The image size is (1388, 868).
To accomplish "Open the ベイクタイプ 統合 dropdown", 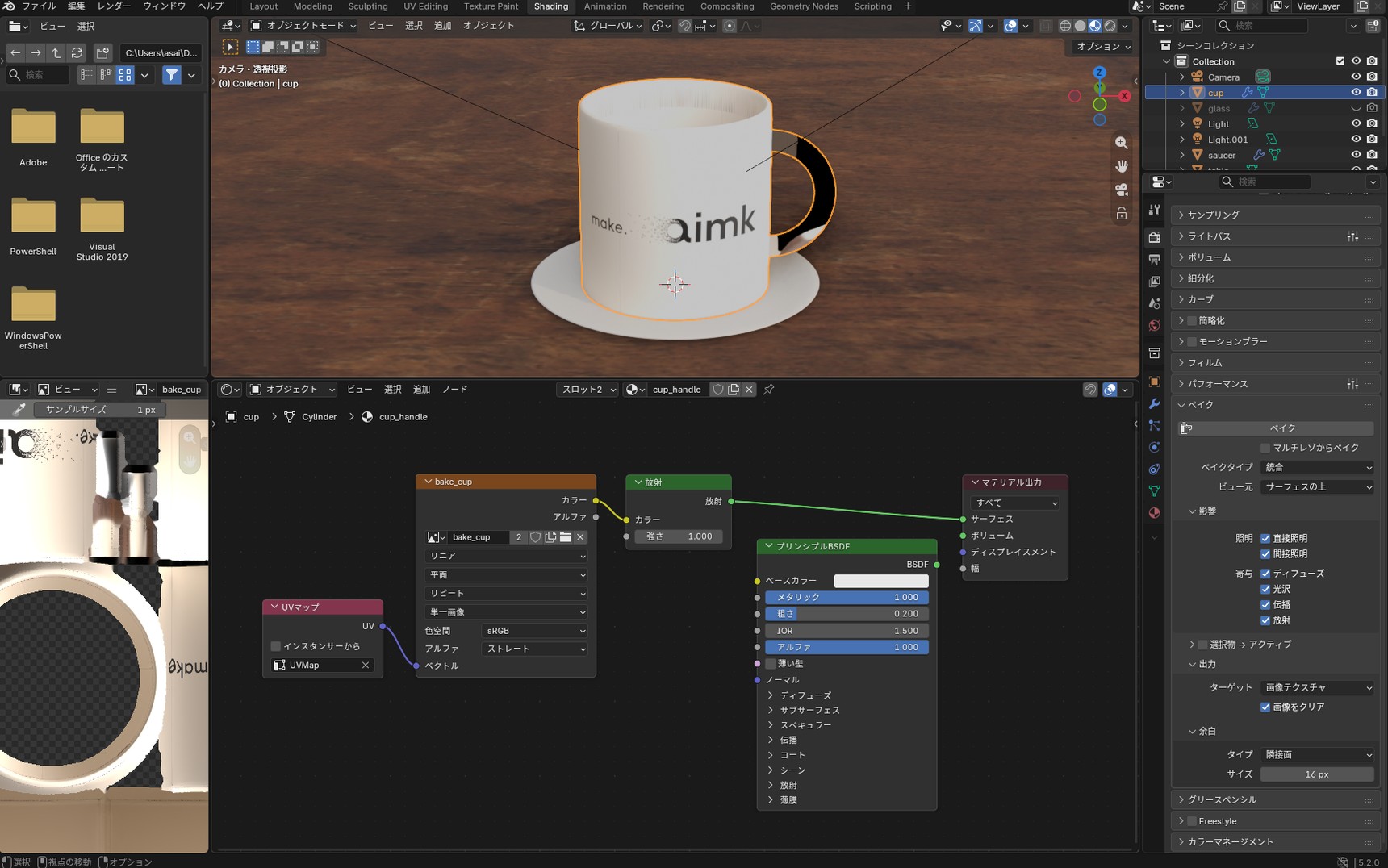I will 1317,468.
